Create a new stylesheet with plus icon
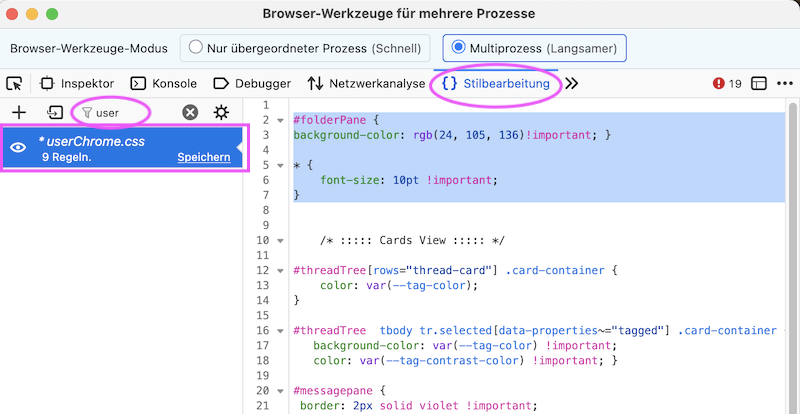This screenshot has height=414, width=800. click(19, 113)
